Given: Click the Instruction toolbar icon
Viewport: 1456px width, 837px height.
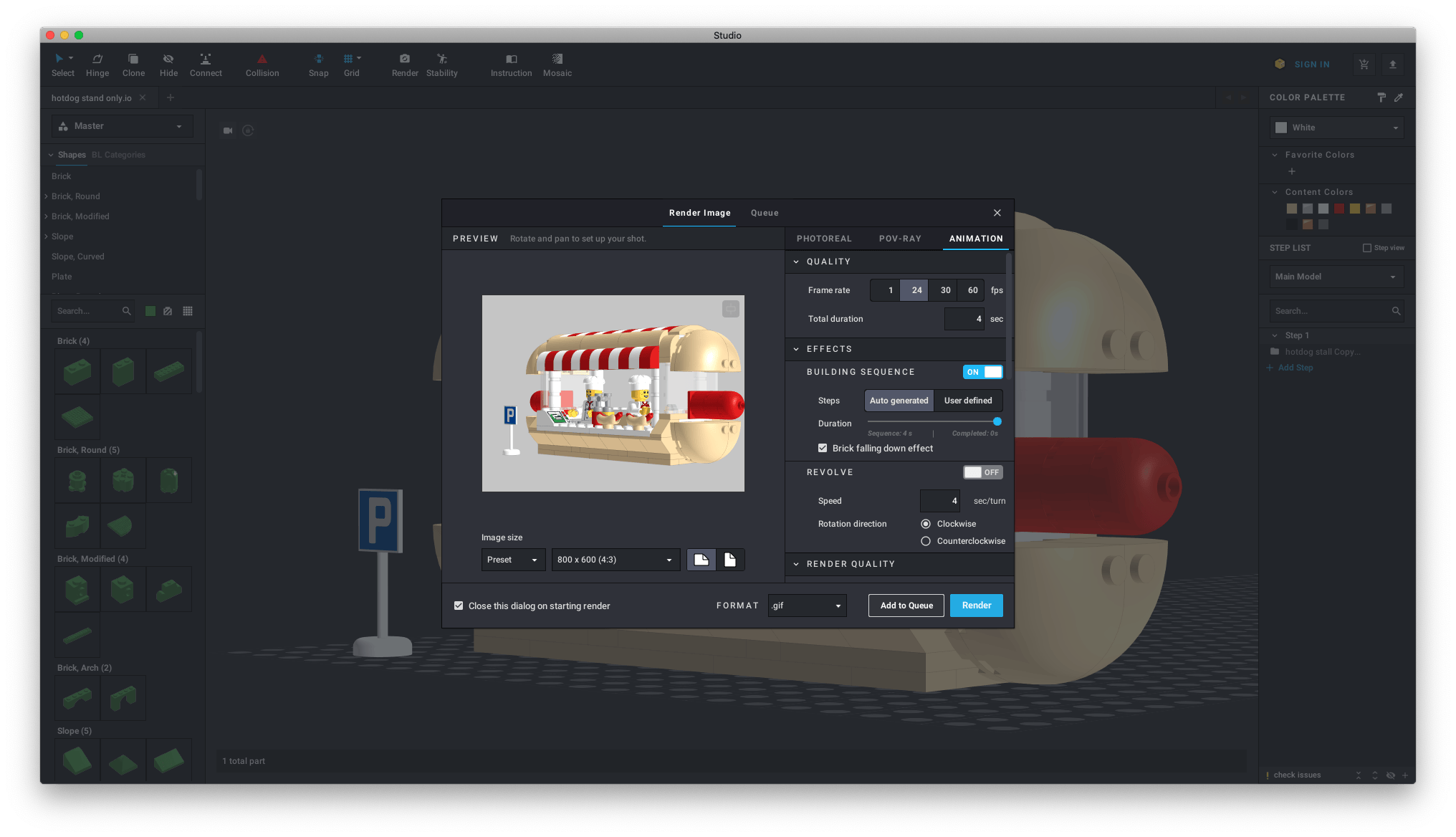Looking at the screenshot, I should 511,59.
